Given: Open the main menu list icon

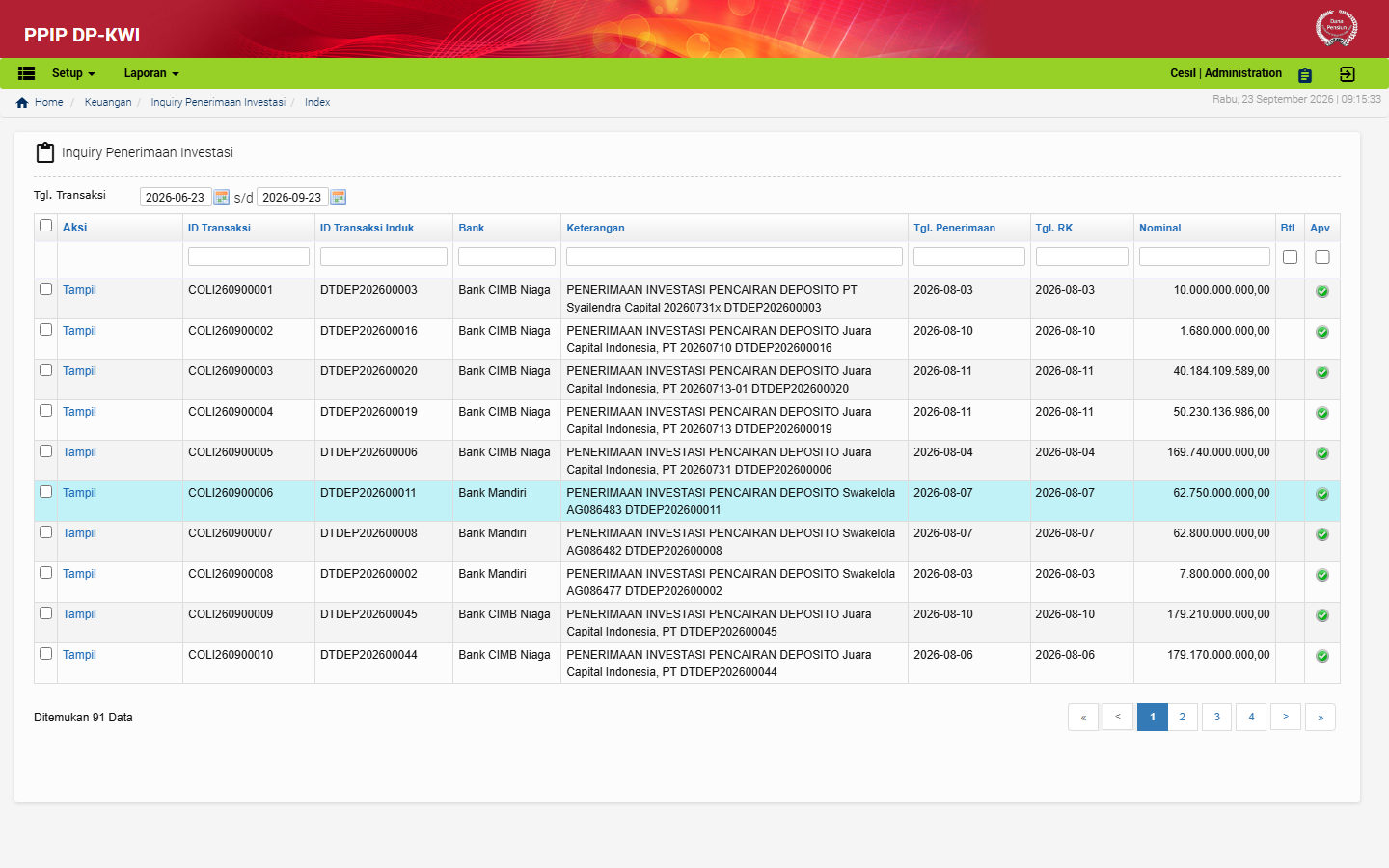Looking at the screenshot, I should tap(27, 73).
